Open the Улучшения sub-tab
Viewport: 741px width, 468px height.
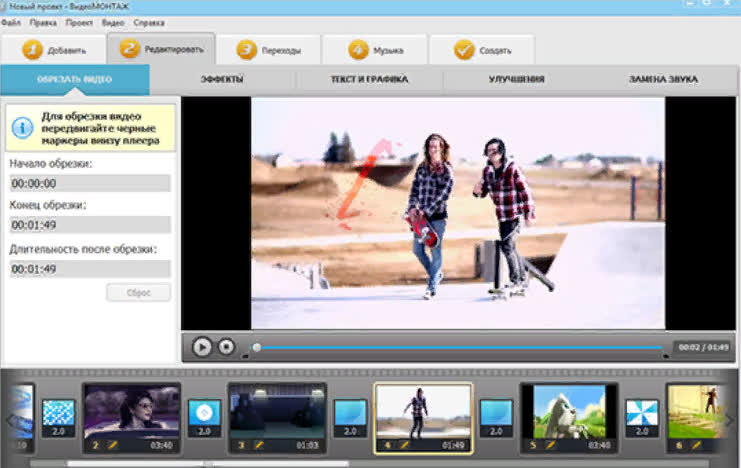click(517, 79)
